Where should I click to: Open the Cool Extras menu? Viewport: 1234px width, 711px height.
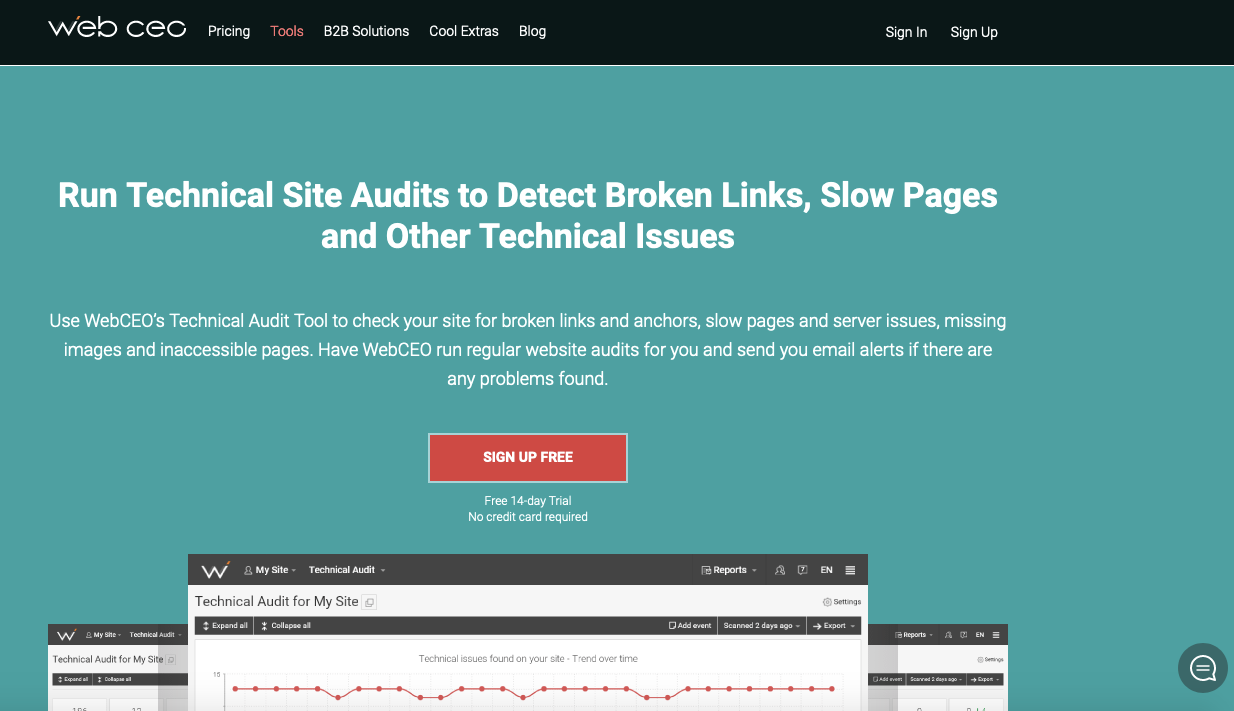464,31
